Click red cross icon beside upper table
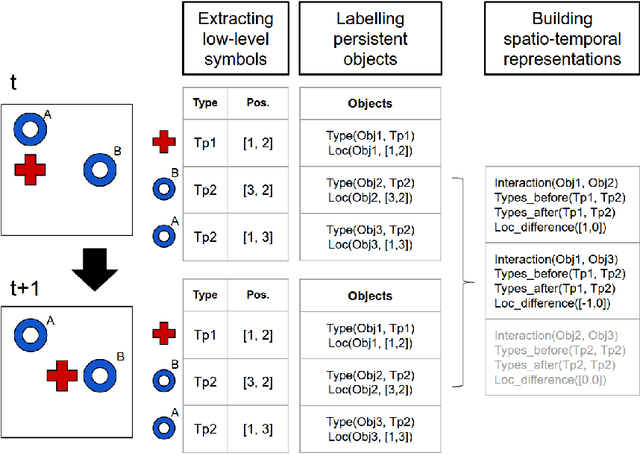The width and height of the screenshot is (640, 454). [x=165, y=142]
